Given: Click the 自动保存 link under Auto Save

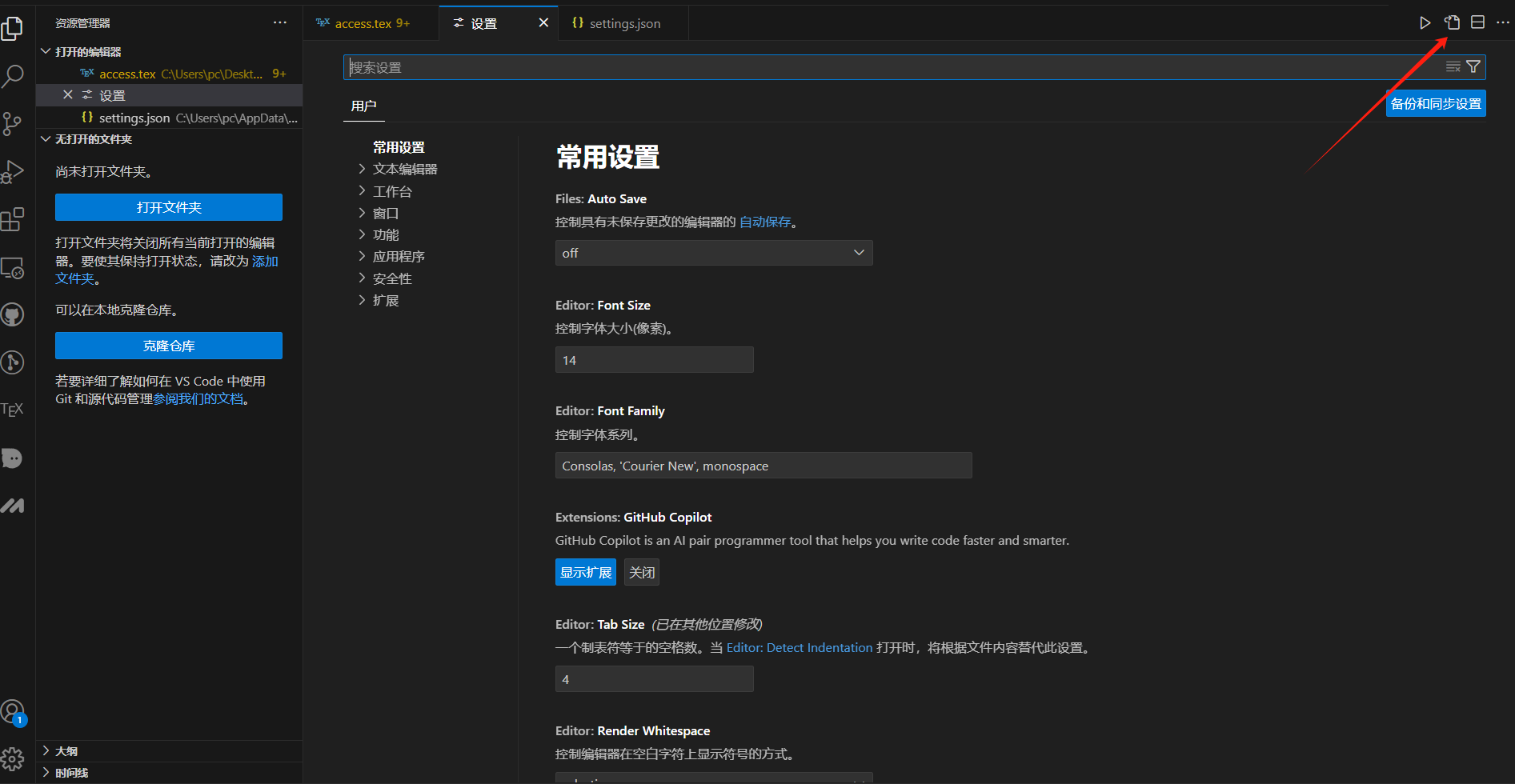Looking at the screenshot, I should click(765, 222).
